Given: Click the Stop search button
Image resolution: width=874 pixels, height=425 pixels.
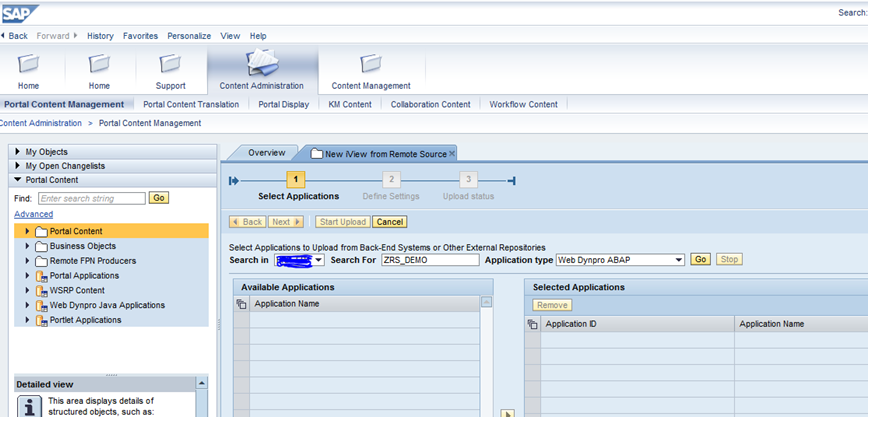Looking at the screenshot, I should click(729, 259).
